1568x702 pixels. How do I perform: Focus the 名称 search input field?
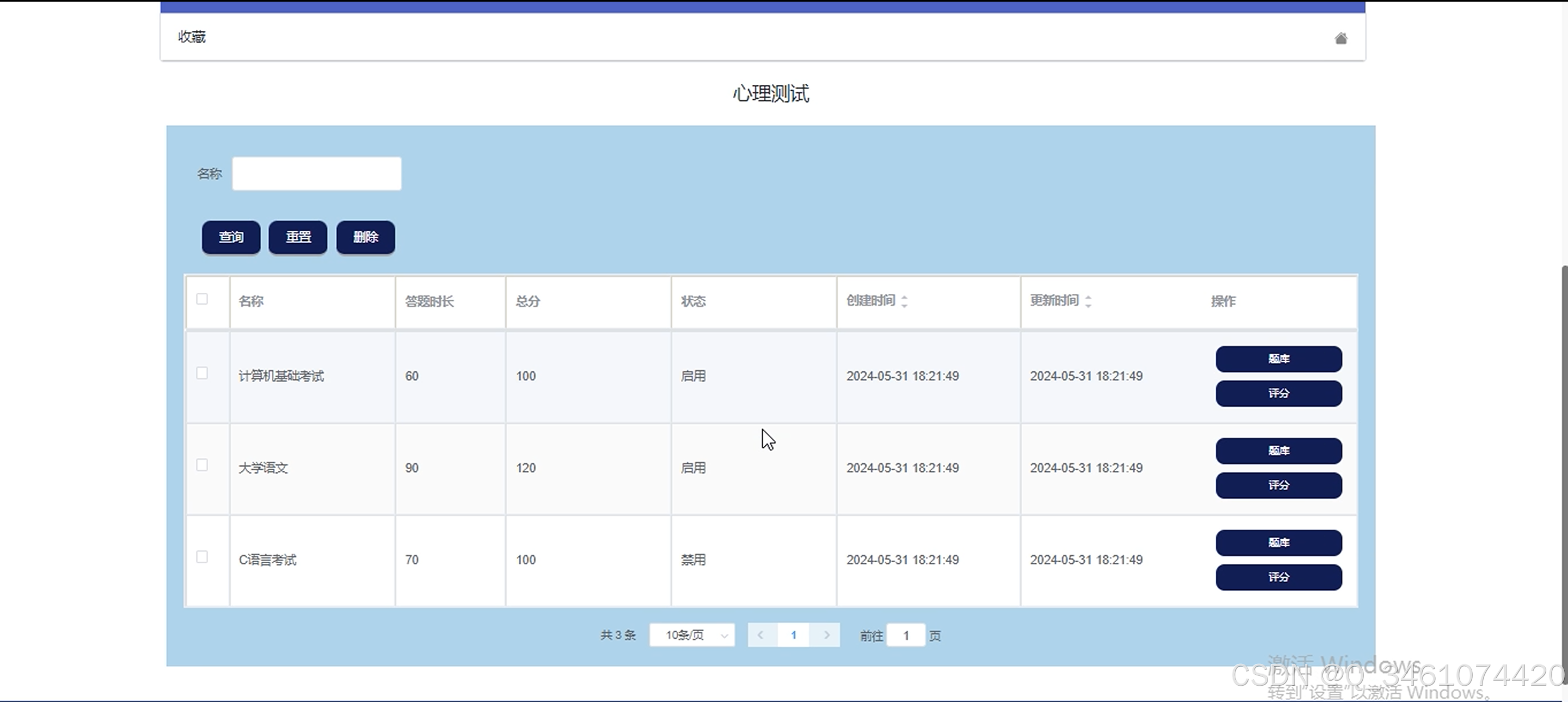pos(316,174)
